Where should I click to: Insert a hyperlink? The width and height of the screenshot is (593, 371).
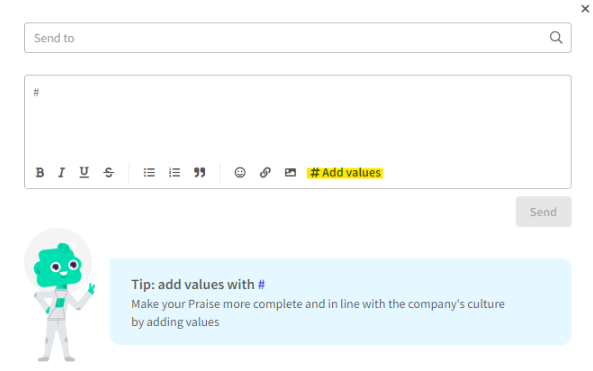(x=265, y=172)
